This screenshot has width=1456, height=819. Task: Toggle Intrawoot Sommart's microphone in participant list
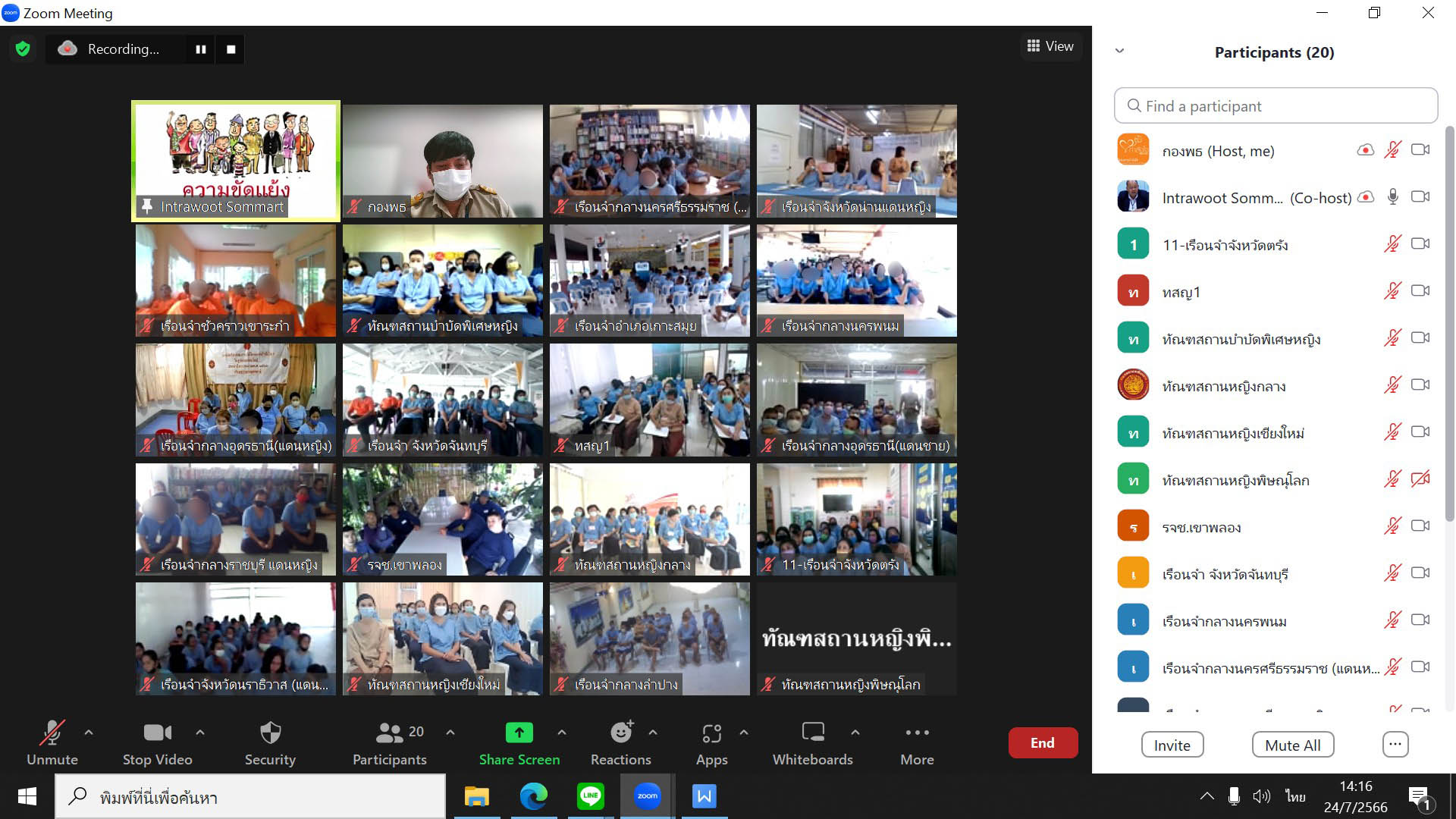click(x=1393, y=197)
